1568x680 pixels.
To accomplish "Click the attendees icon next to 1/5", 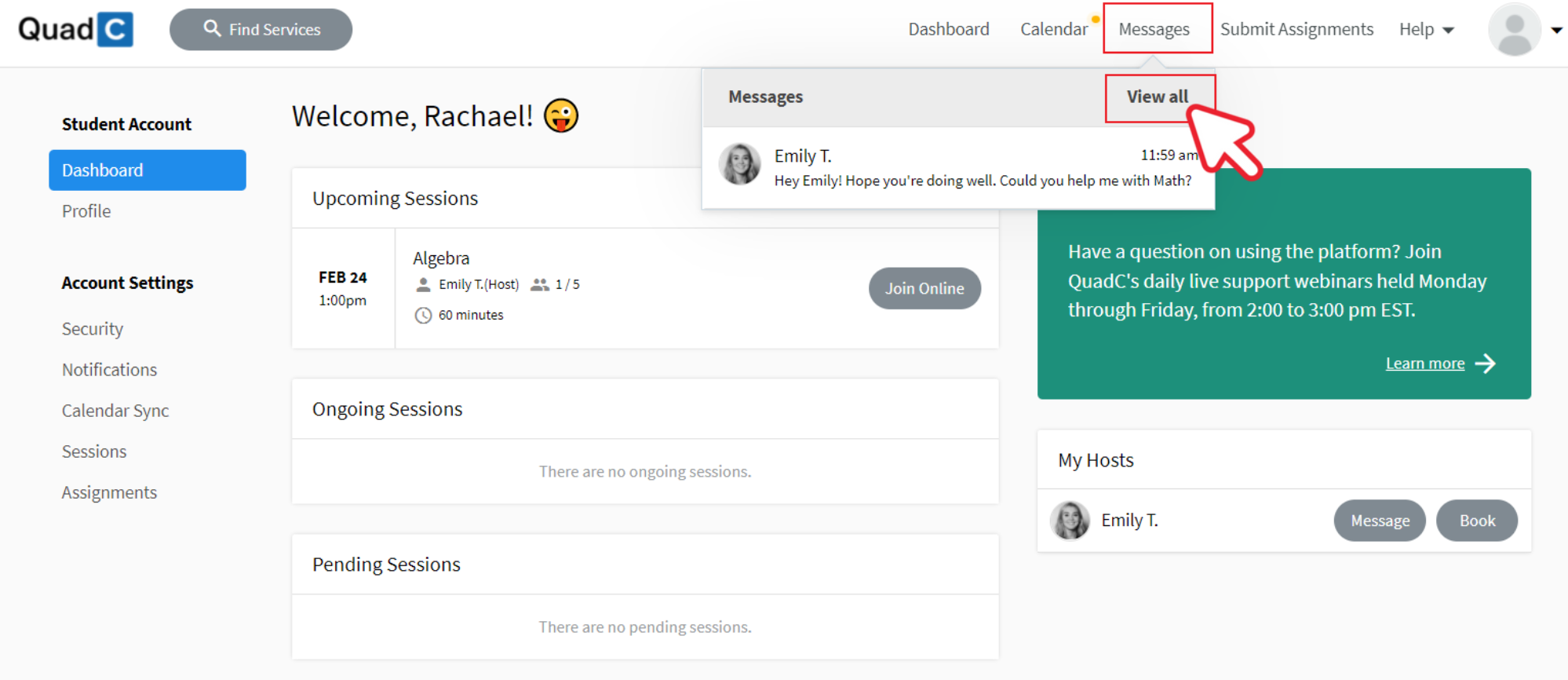I will (539, 285).
